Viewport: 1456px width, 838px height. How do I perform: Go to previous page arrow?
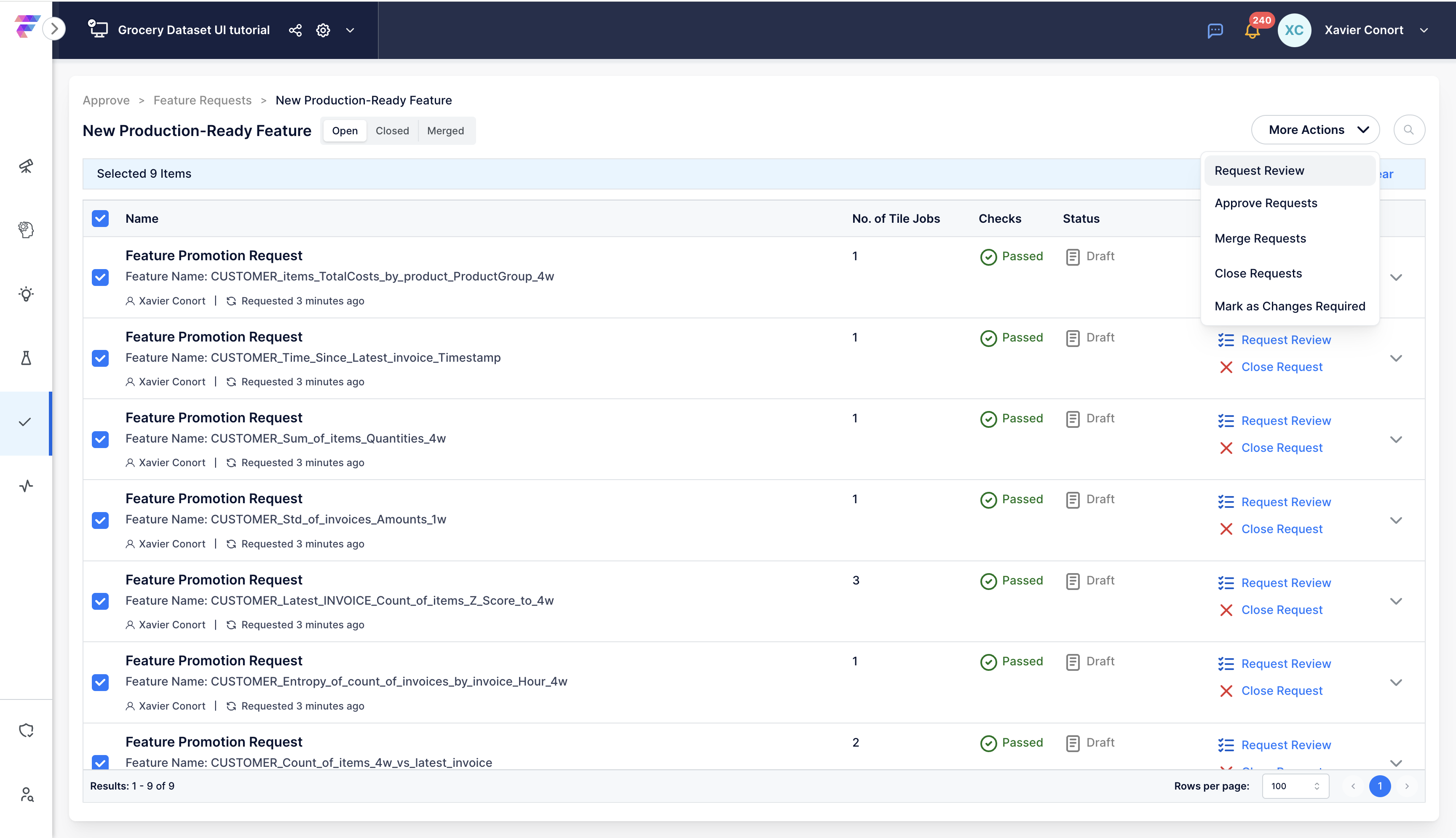tap(1353, 786)
